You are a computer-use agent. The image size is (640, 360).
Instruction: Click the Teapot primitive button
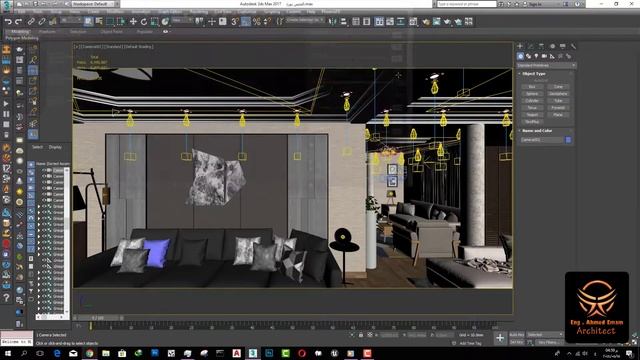pos(532,115)
